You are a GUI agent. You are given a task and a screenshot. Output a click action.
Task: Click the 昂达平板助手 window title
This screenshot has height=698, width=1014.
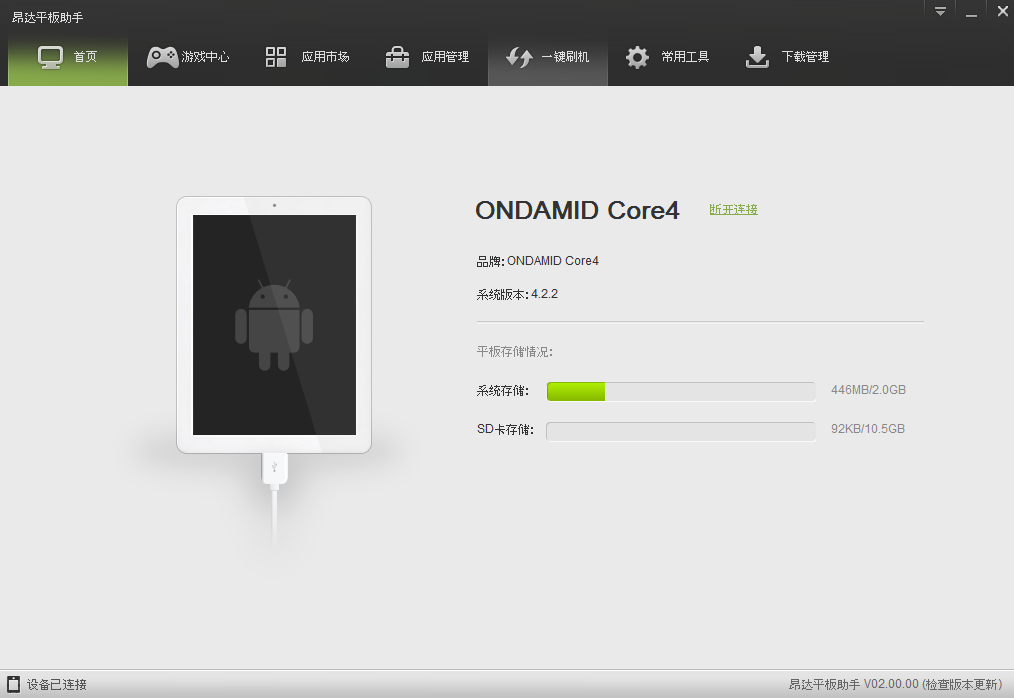point(48,17)
